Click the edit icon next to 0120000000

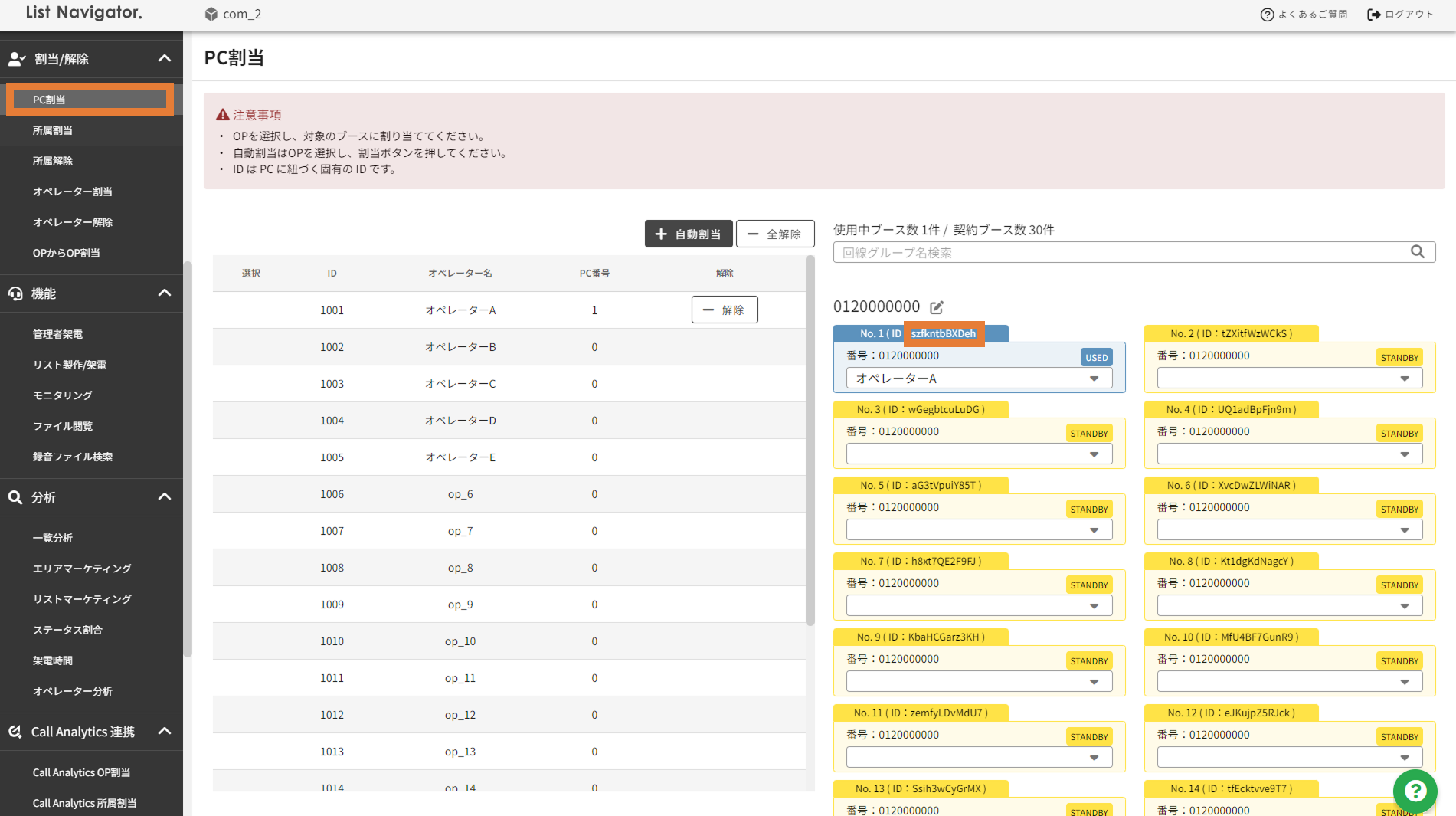coord(937,307)
